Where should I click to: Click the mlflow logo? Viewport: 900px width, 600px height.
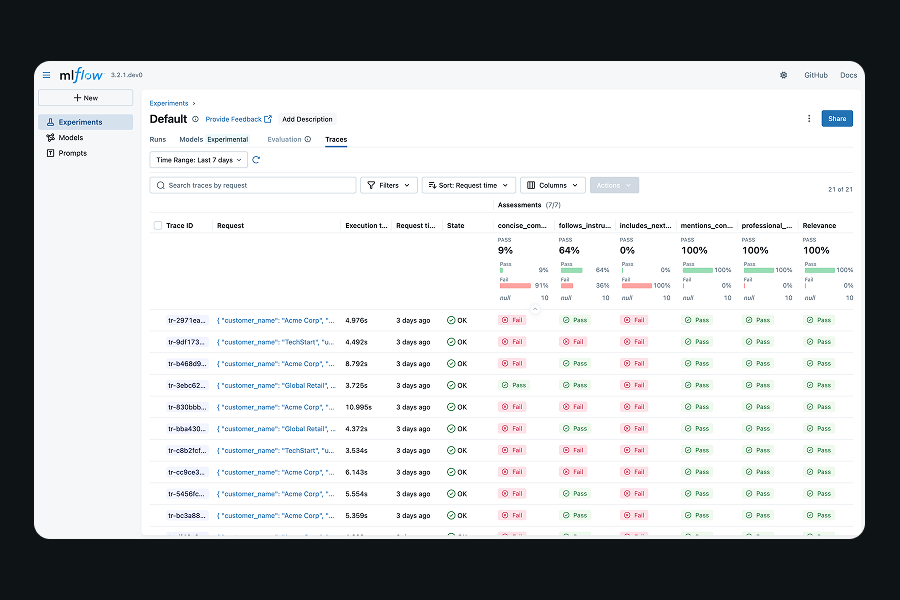click(80, 74)
